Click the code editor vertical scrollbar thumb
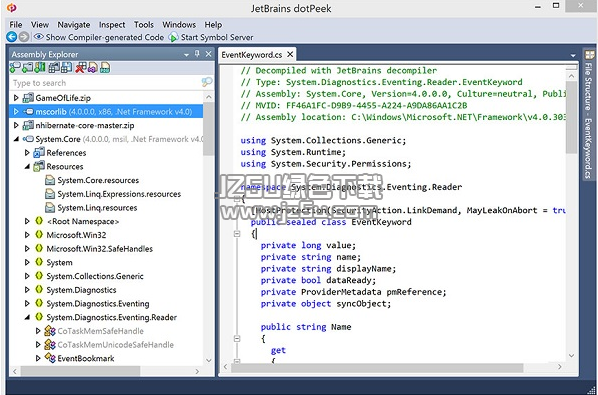This screenshot has height=395, width=598. pos(571,117)
